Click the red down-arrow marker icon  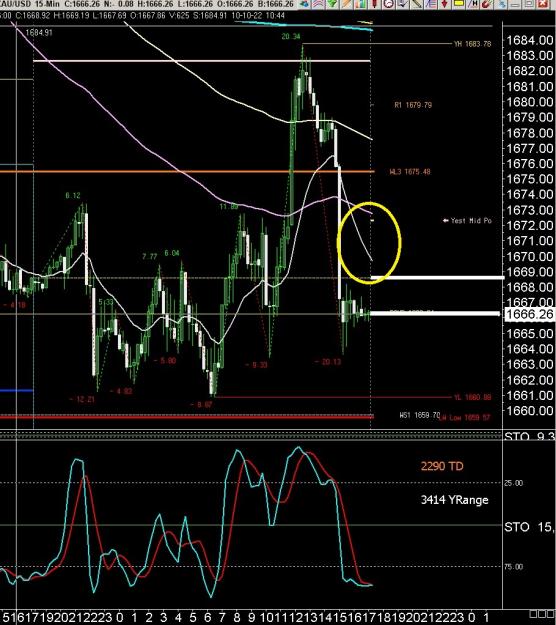click(x=444, y=4)
